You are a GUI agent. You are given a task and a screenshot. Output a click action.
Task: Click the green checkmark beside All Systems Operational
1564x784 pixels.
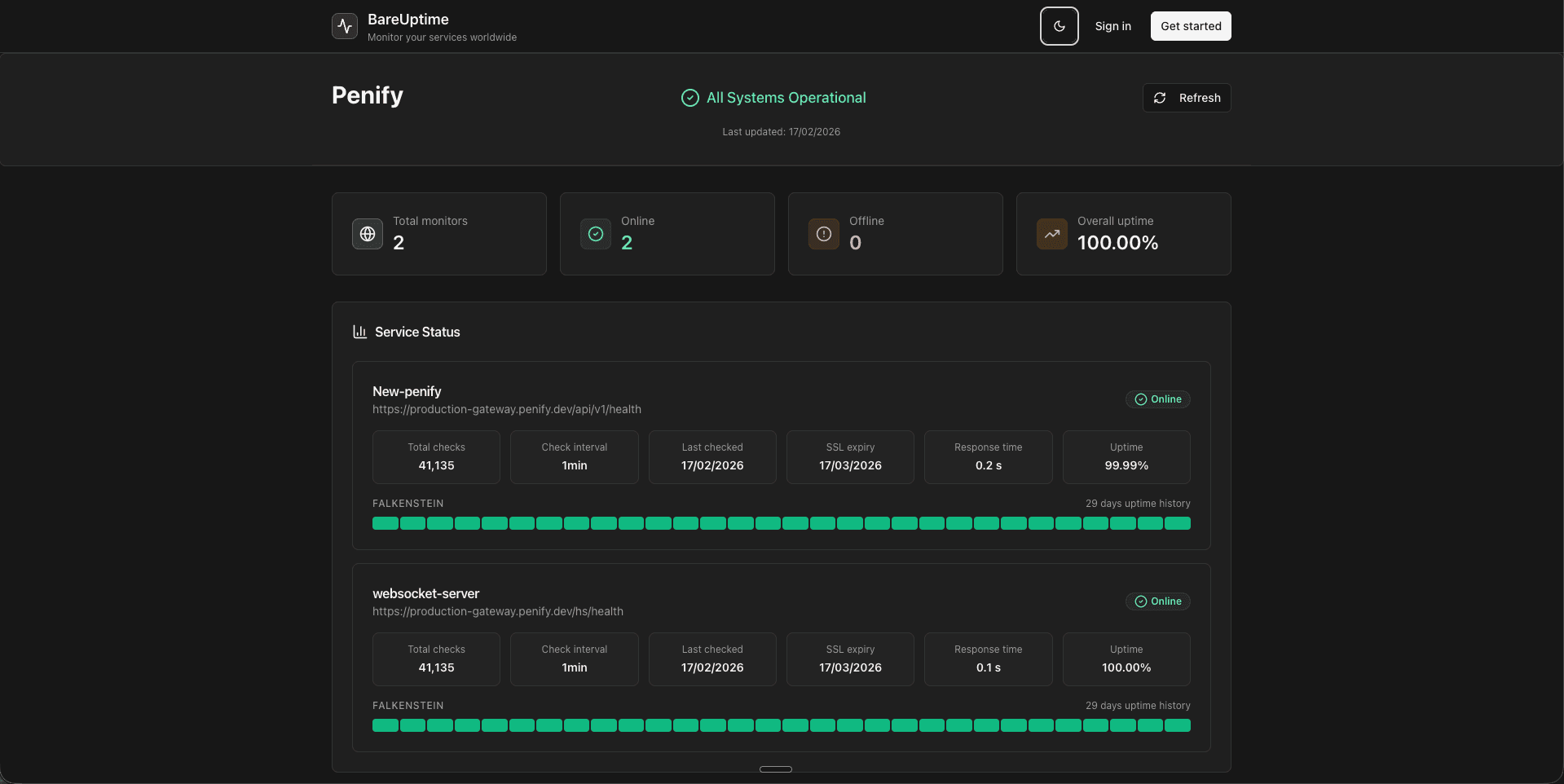(x=689, y=98)
